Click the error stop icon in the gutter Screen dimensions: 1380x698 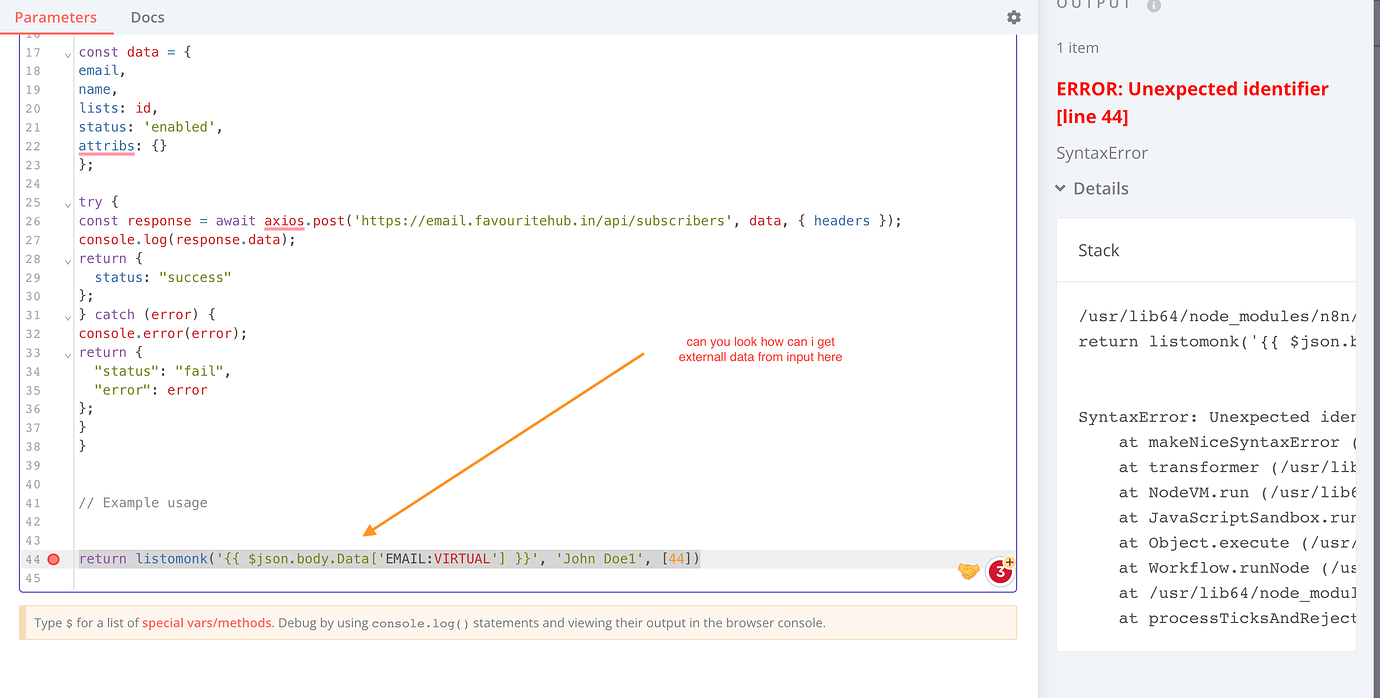coord(53,559)
